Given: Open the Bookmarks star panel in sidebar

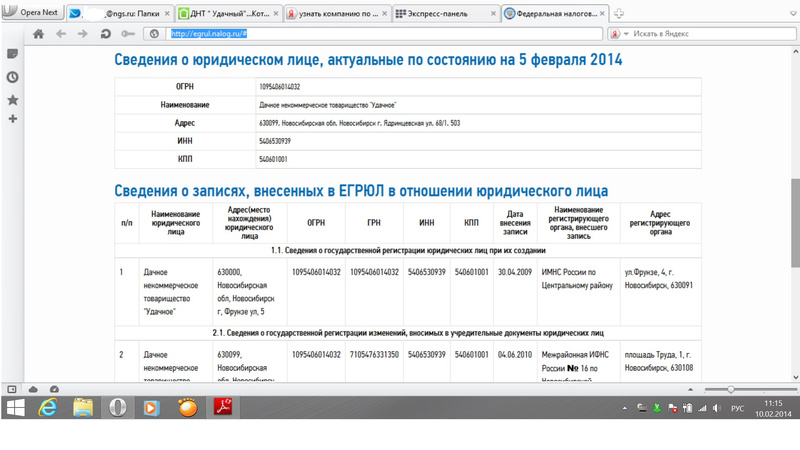Looking at the screenshot, I should click(x=13, y=100).
